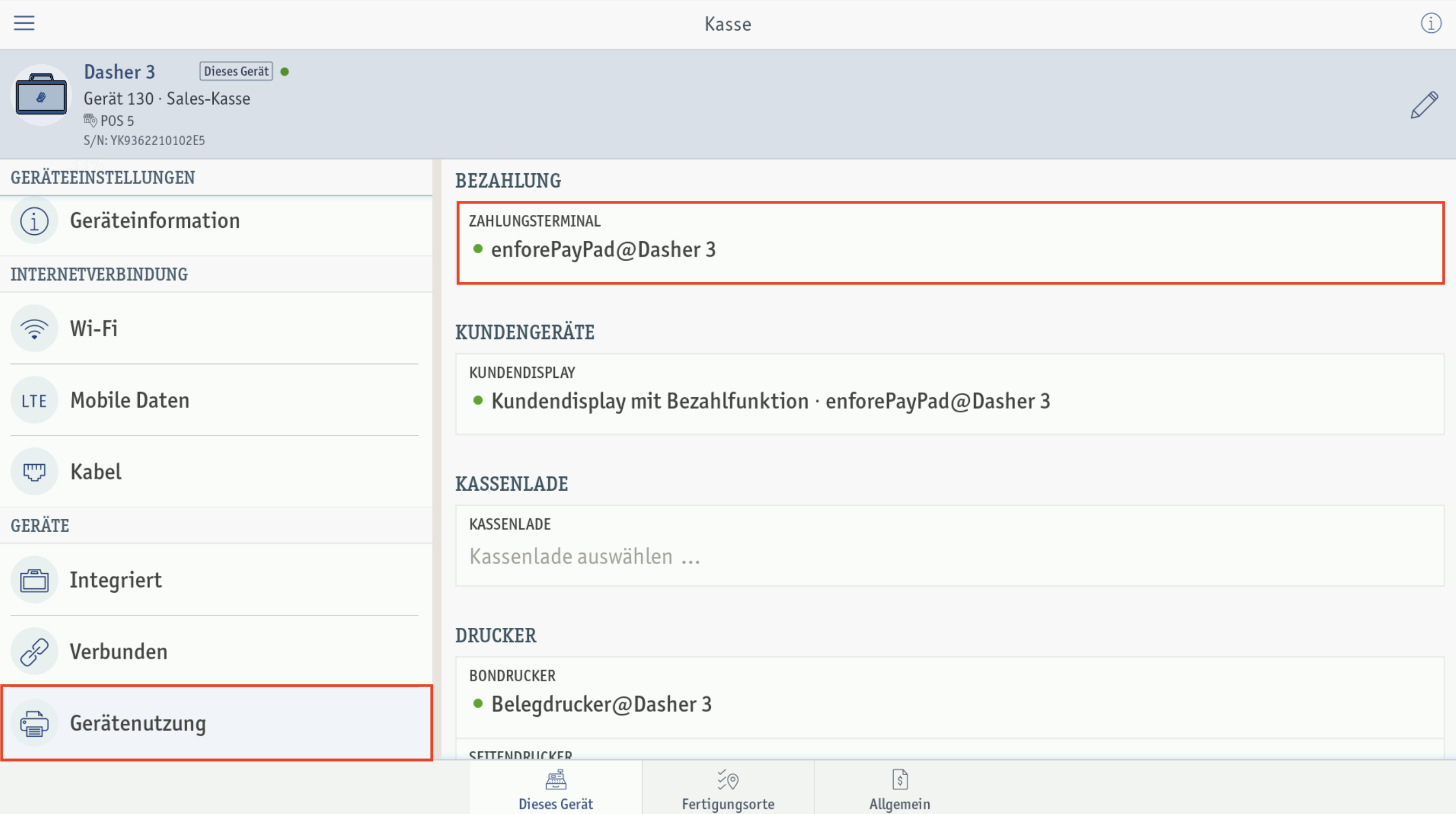Image resolution: width=1456 pixels, height=814 pixels.
Task: Click the Dieses Gerät badge
Action: [236, 71]
